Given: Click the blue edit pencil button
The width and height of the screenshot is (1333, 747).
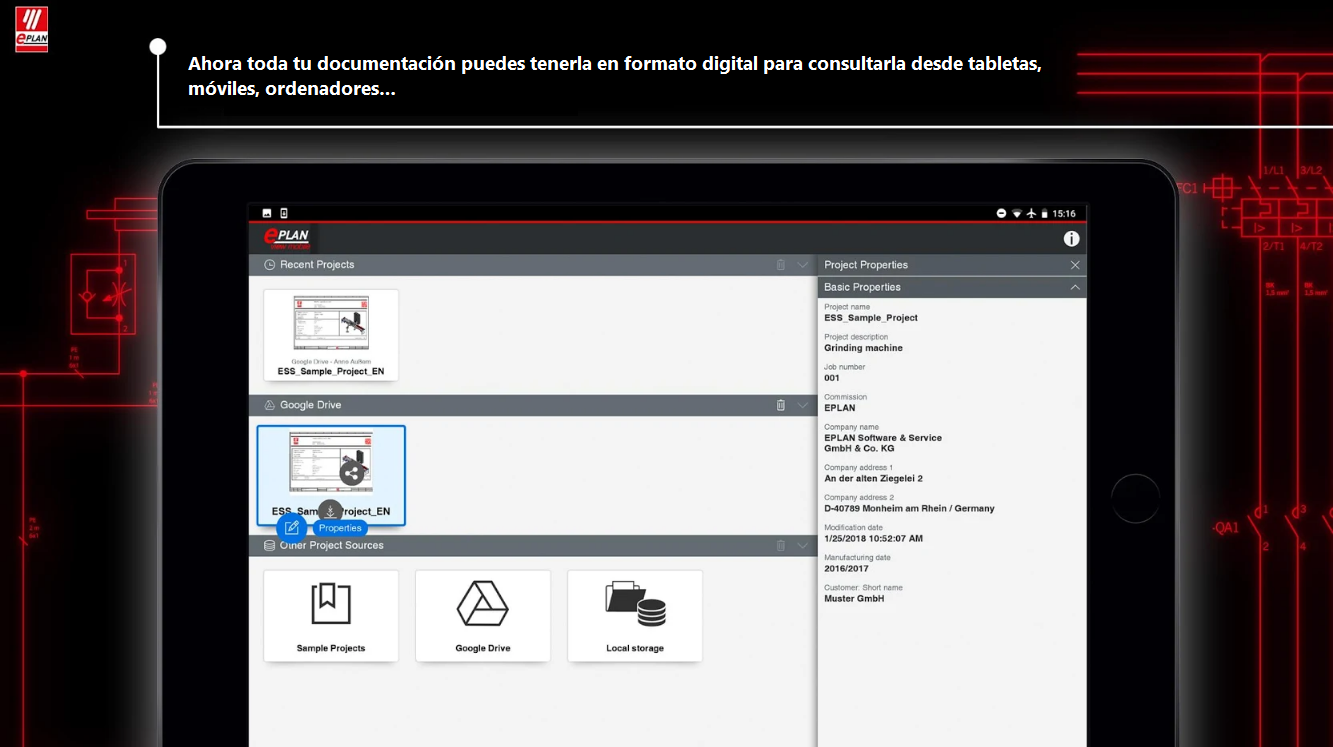Looking at the screenshot, I should coord(292,528).
